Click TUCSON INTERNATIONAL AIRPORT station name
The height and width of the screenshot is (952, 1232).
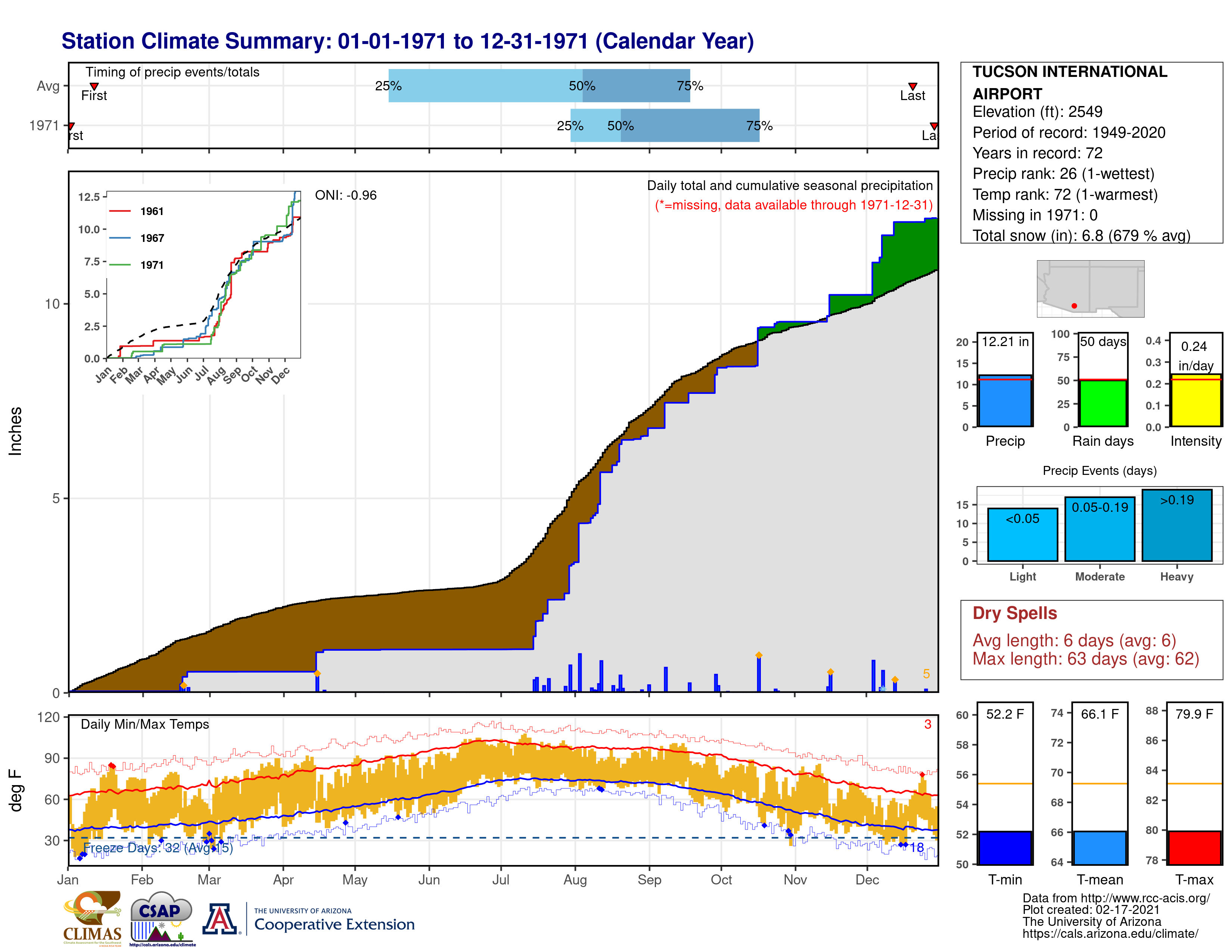pos(1070,83)
